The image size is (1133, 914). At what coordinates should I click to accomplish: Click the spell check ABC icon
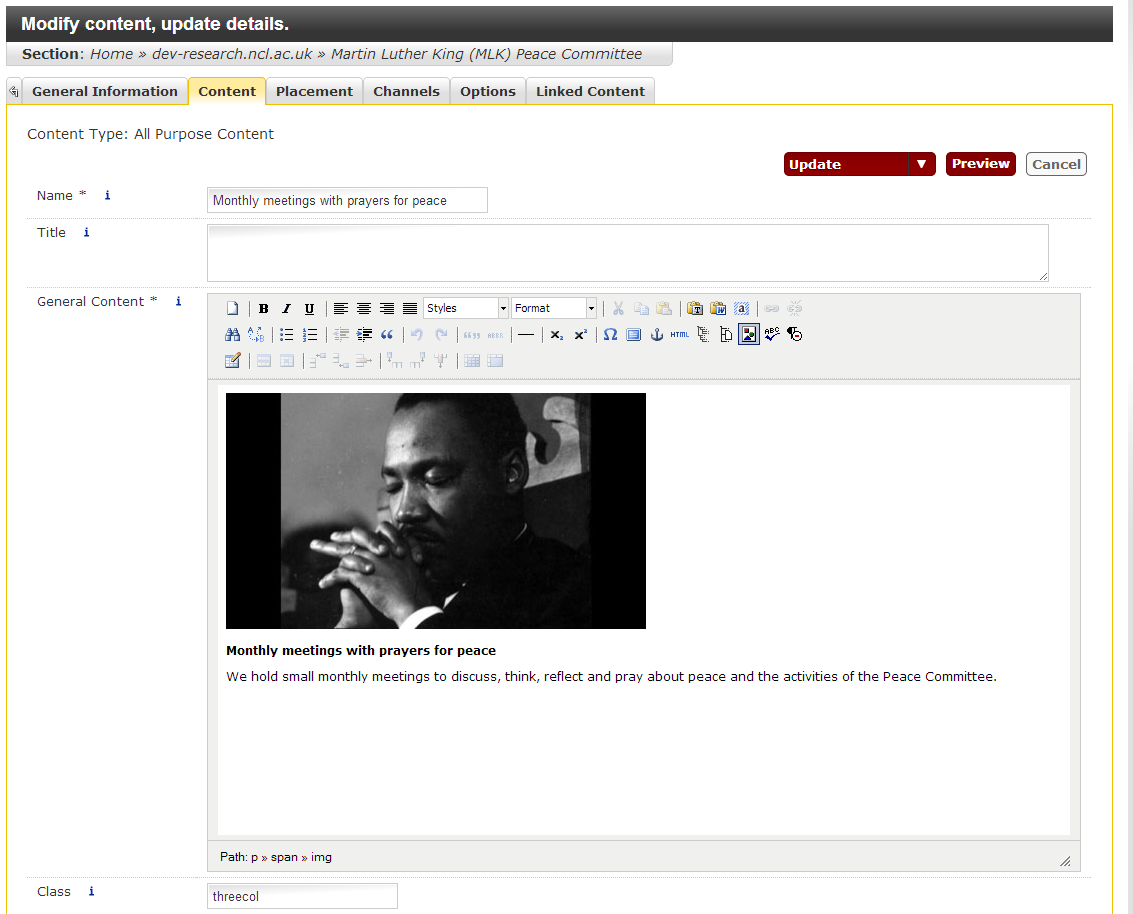[x=772, y=335]
